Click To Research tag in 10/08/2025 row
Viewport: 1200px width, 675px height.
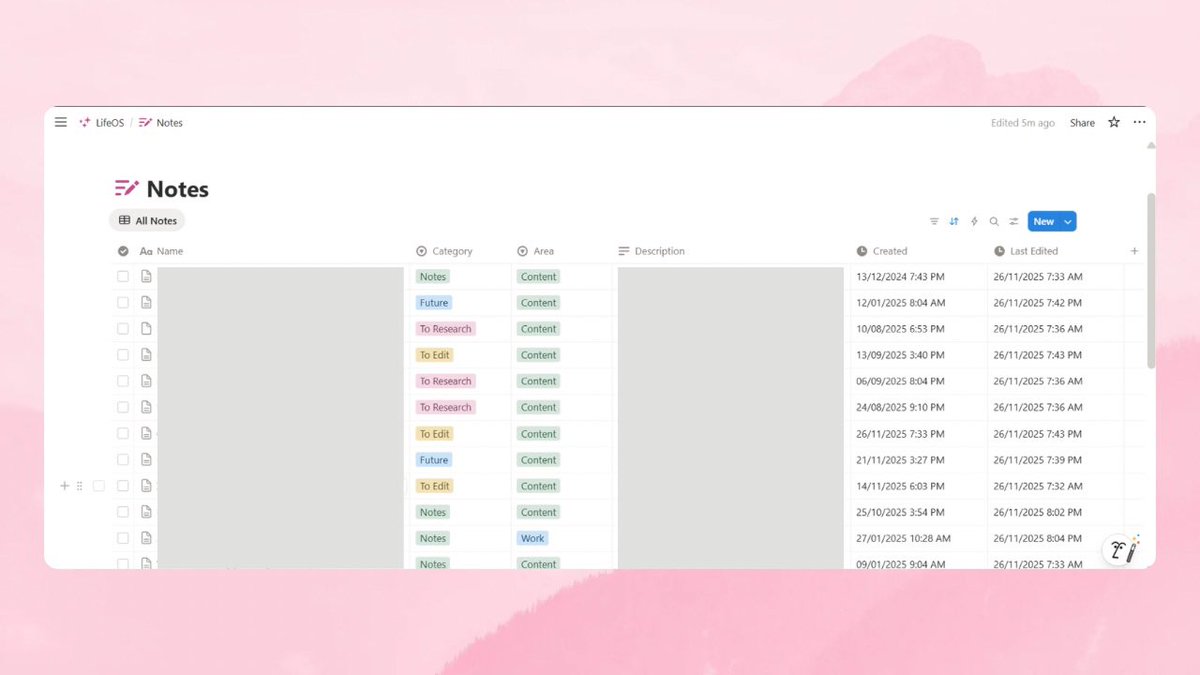point(446,328)
